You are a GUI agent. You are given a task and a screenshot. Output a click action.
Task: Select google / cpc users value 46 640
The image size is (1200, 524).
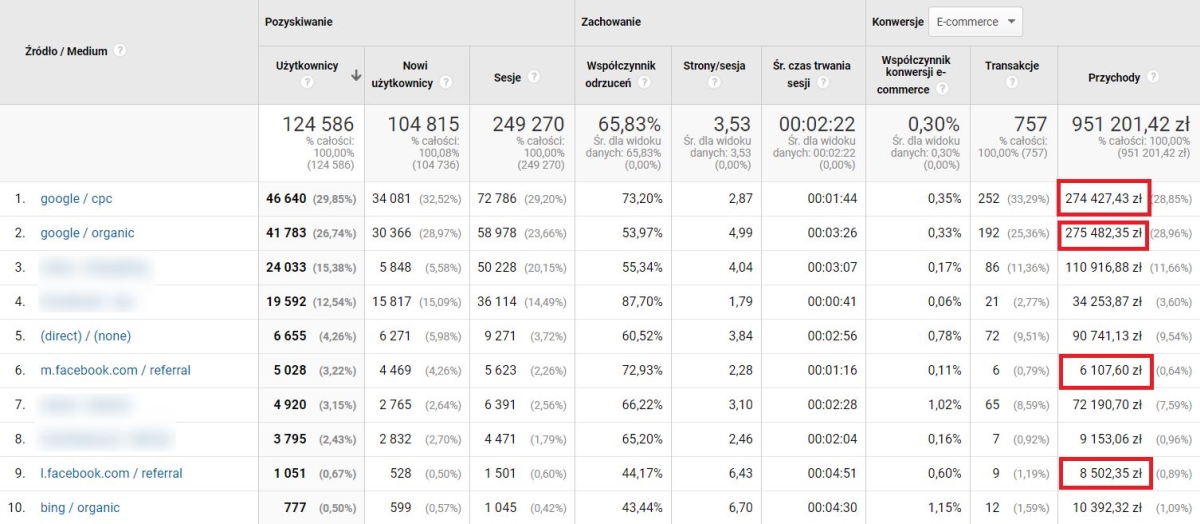coord(286,199)
